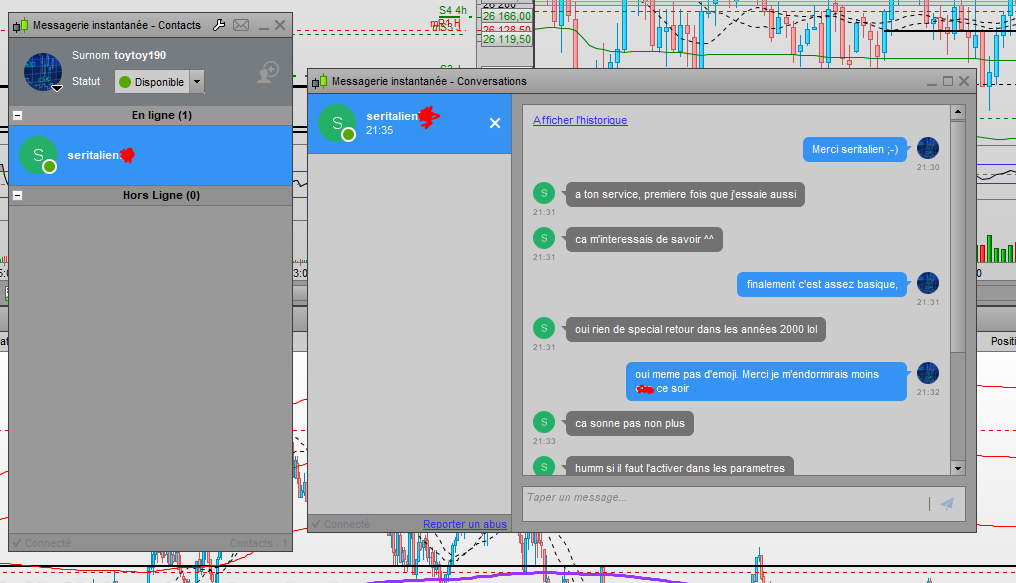1016x583 pixels.
Task: Maximize the Conversations window
Action: coord(947,81)
